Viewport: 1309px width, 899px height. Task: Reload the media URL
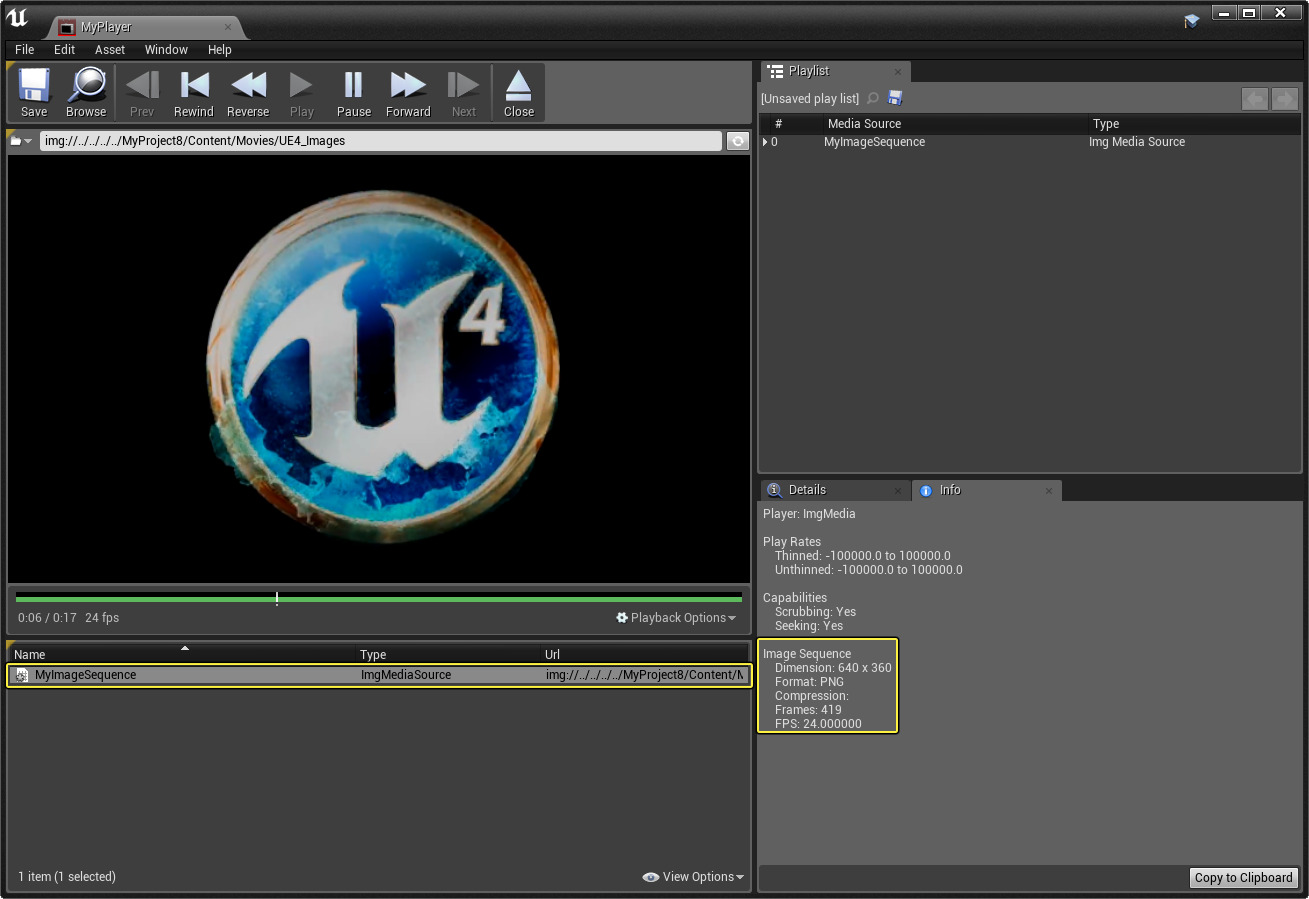point(738,141)
